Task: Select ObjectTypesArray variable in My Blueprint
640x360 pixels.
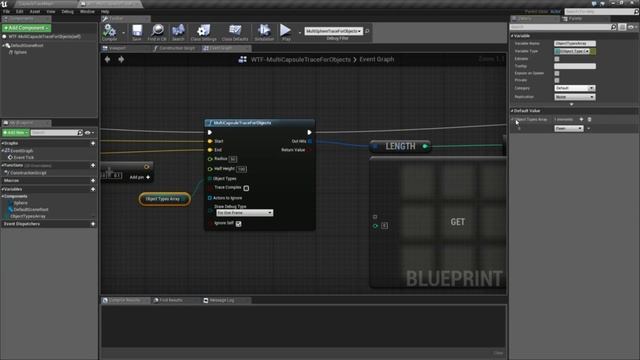Action: pos(28,216)
